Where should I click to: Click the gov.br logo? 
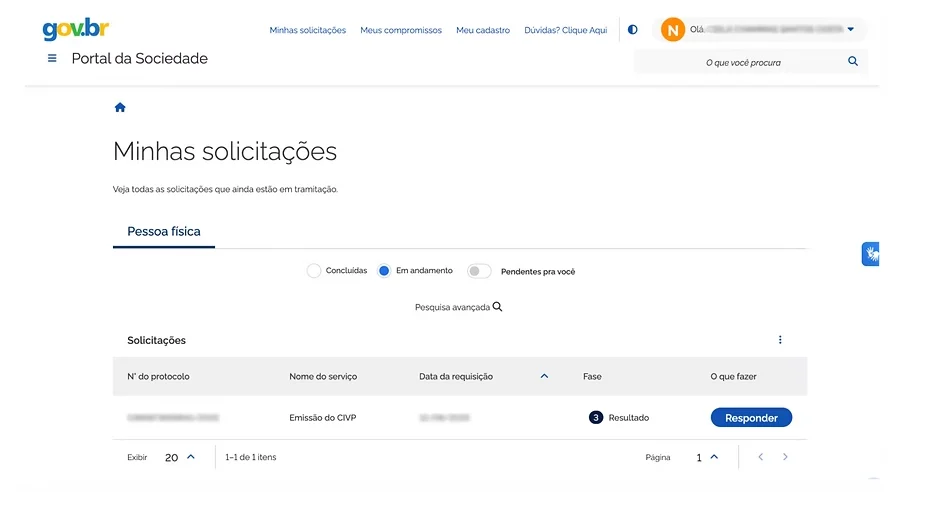point(76,29)
